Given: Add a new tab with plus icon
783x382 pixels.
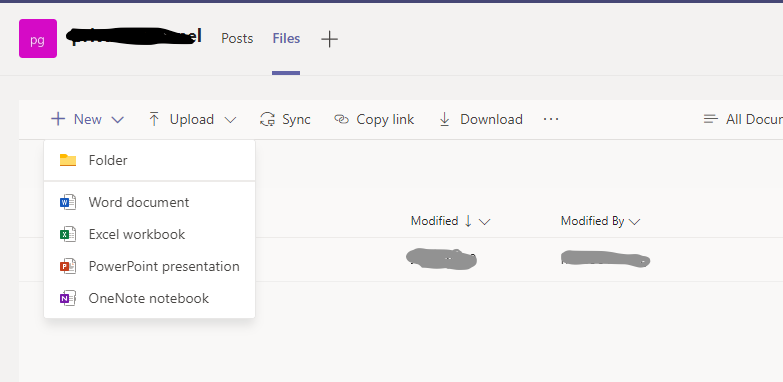Looking at the screenshot, I should [329, 39].
